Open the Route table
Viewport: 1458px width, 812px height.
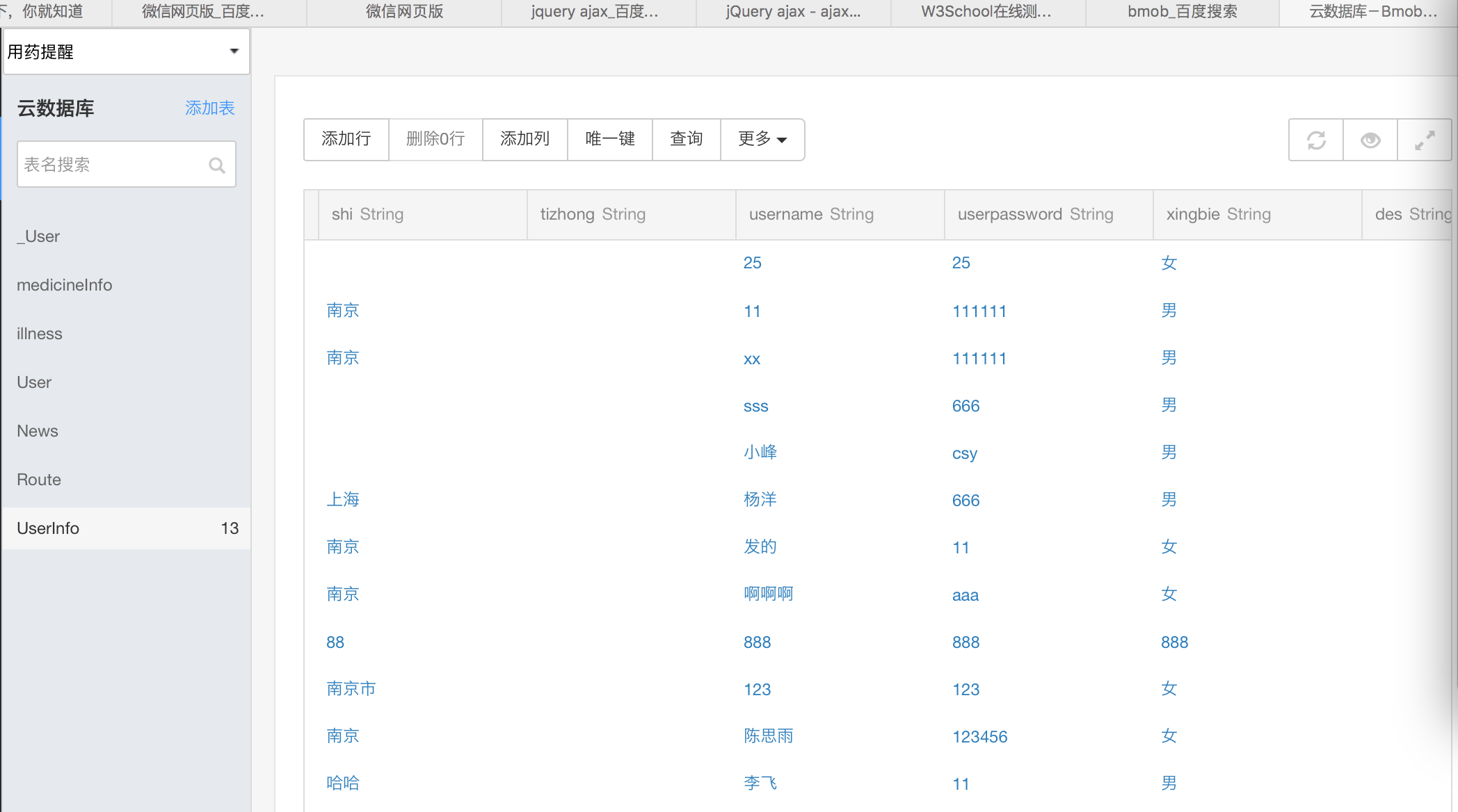point(39,480)
